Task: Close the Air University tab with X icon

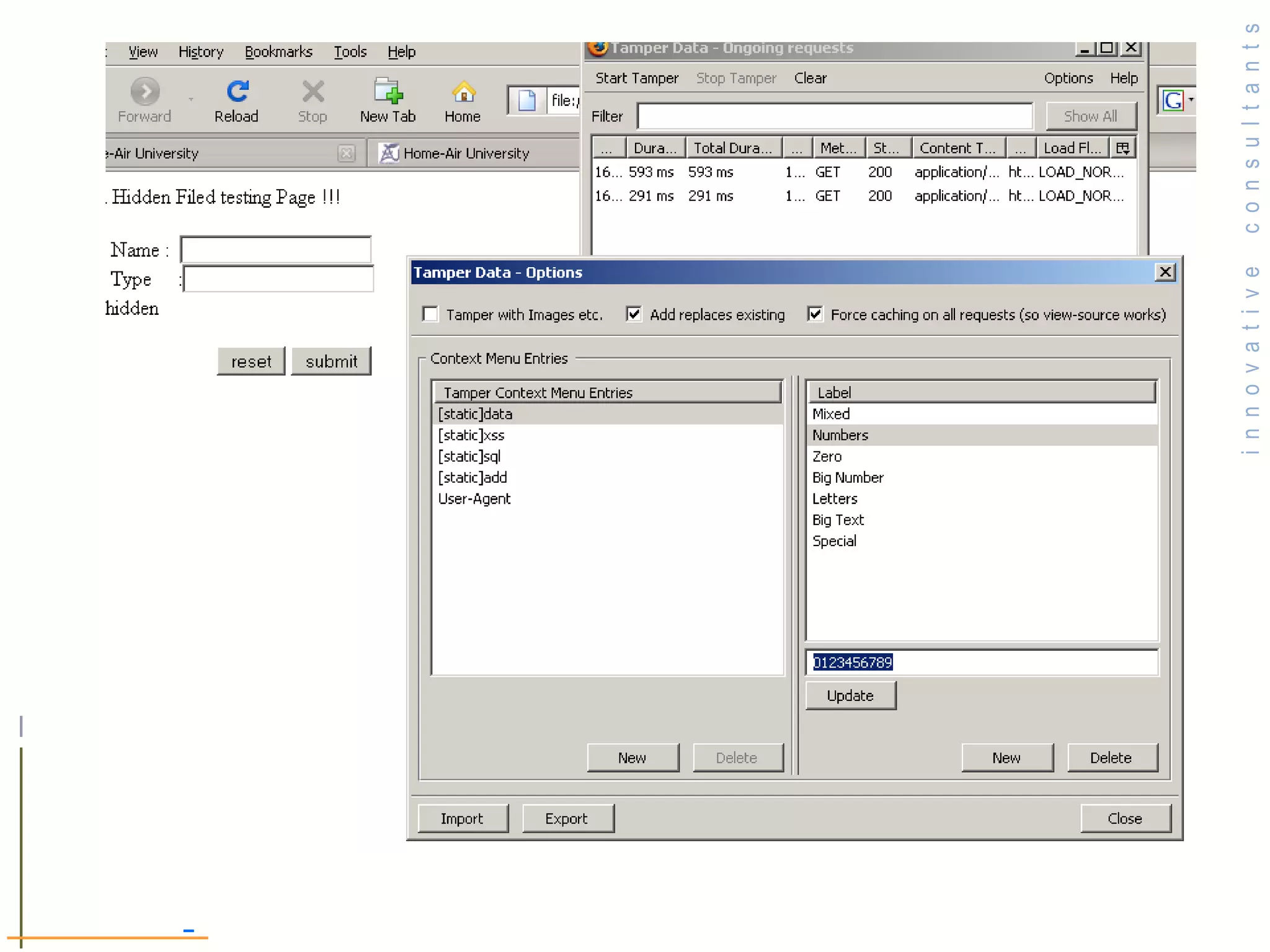Action: (347, 153)
